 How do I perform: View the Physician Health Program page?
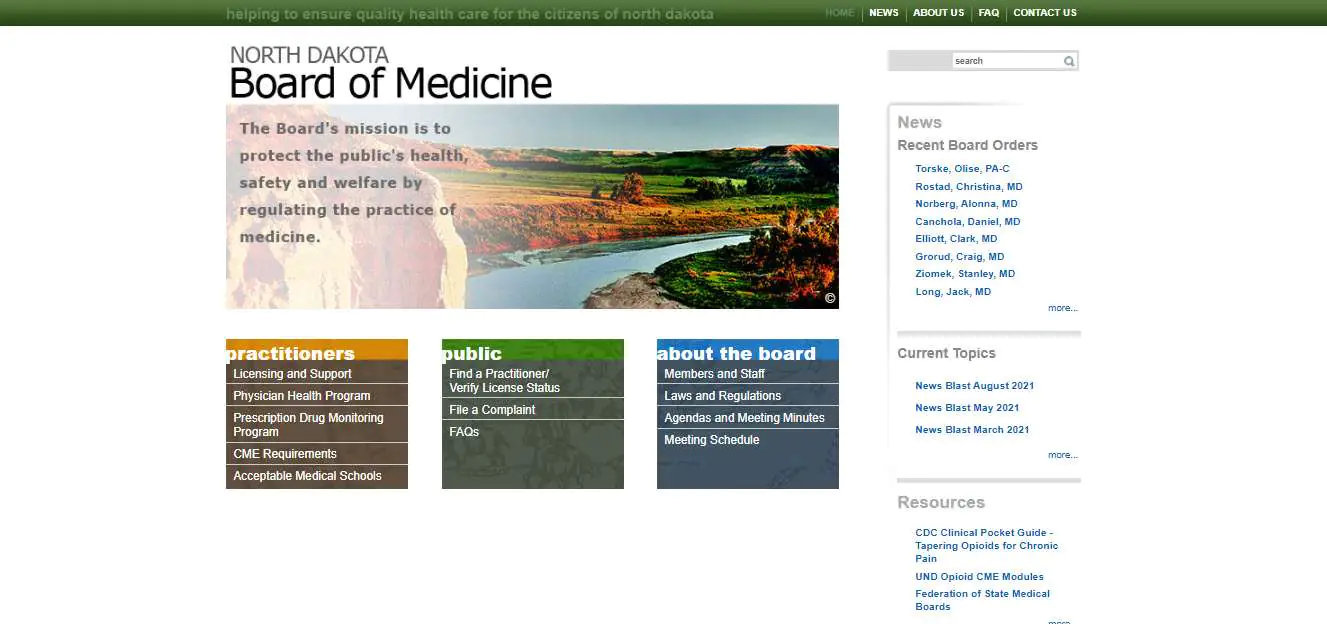[x=297, y=395]
